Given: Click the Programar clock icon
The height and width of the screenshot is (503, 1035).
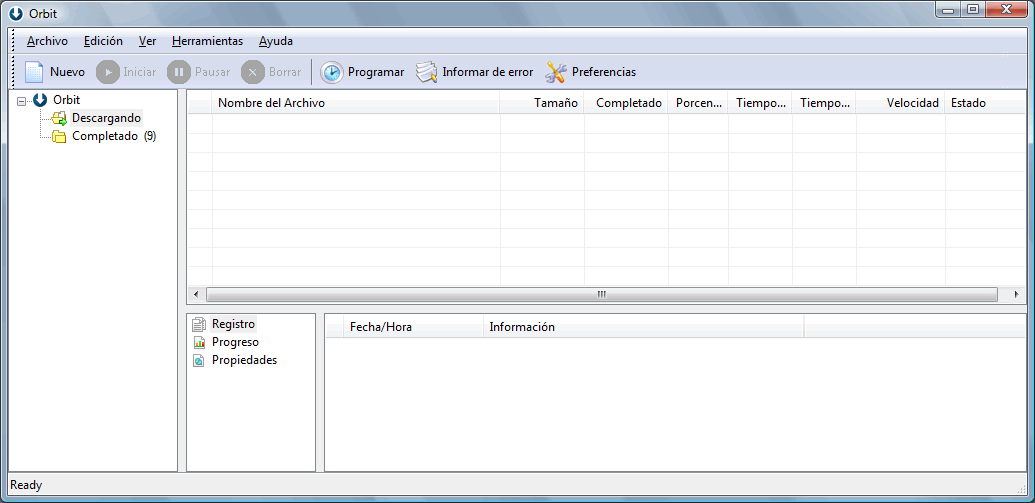Looking at the screenshot, I should tap(332, 72).
